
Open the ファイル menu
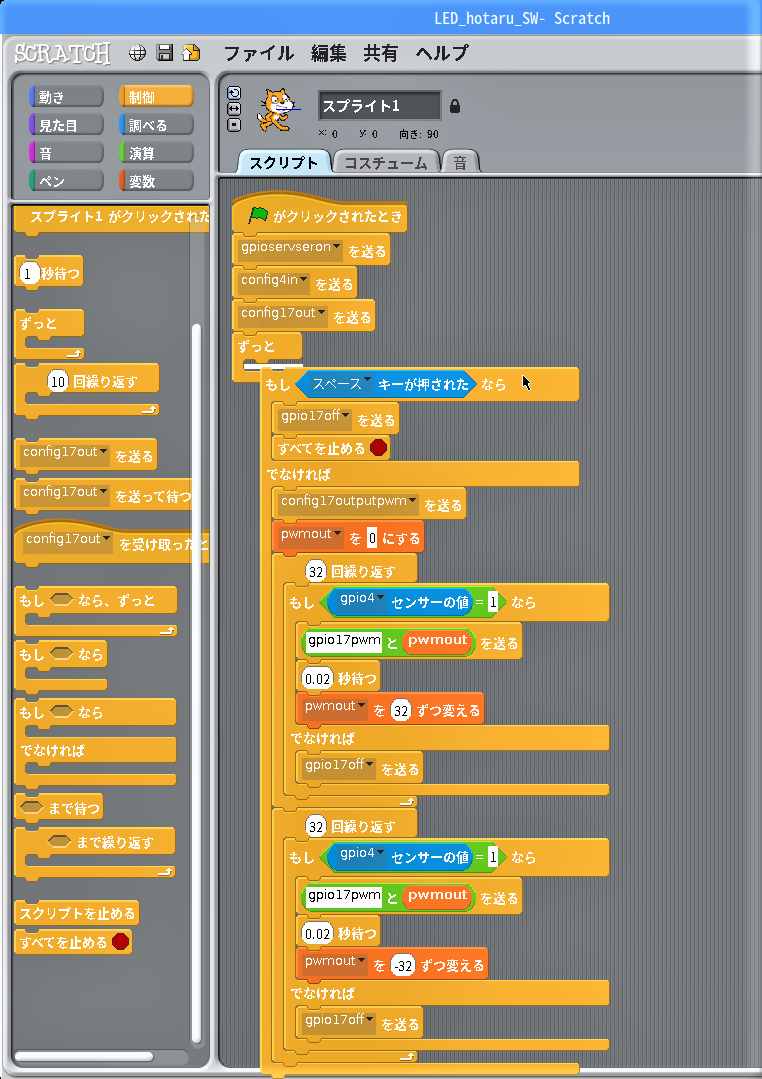[x=258, y=53]
